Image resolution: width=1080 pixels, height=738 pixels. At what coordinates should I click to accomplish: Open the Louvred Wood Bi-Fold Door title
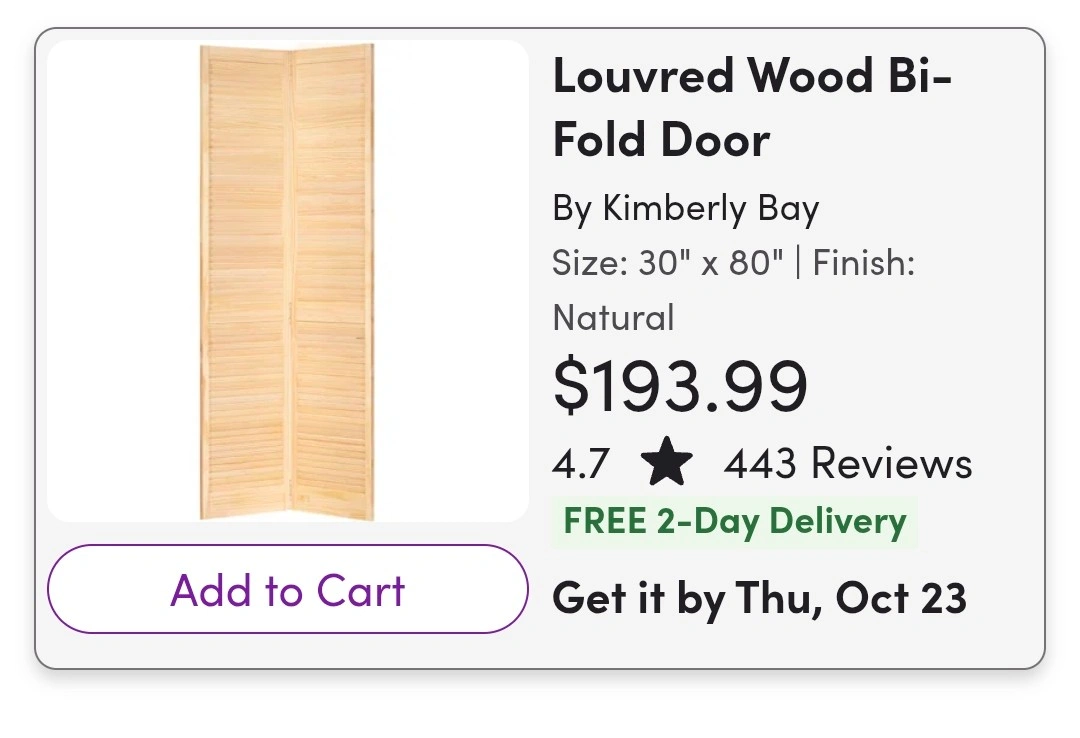point(752,108)
